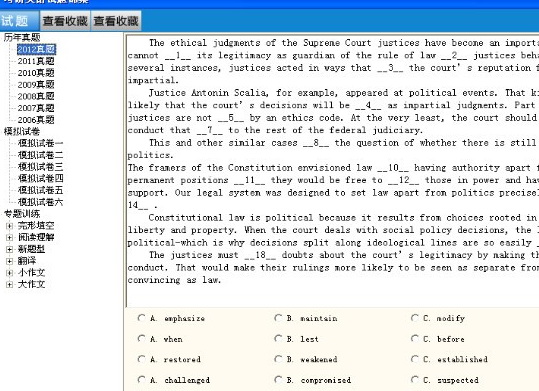Open the 2009真题 paper
539x391 pixels.
(36, 85)
